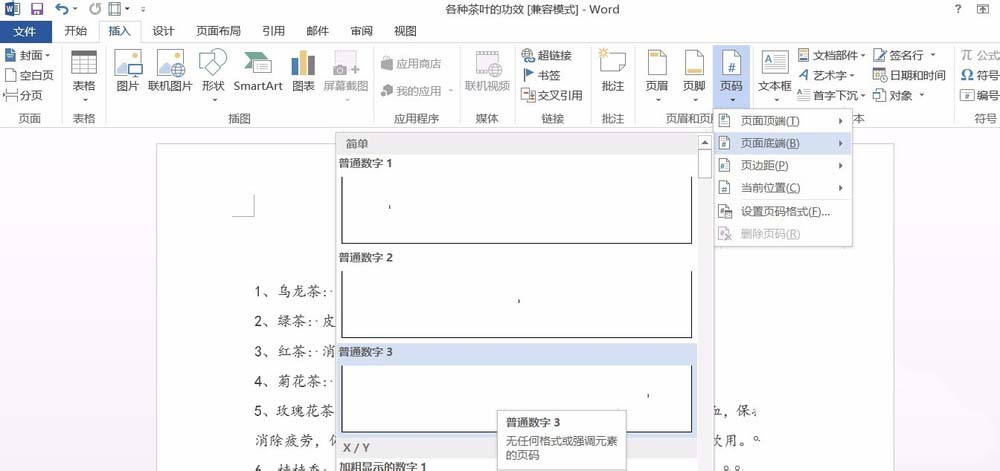Click the 联机视频 online video icon
This screenshot has height=471, width=1000.
click(x=487, y=71)
